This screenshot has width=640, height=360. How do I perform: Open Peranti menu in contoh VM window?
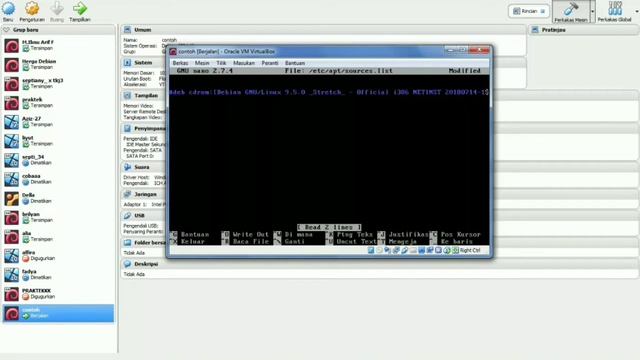tap(270, 63)
